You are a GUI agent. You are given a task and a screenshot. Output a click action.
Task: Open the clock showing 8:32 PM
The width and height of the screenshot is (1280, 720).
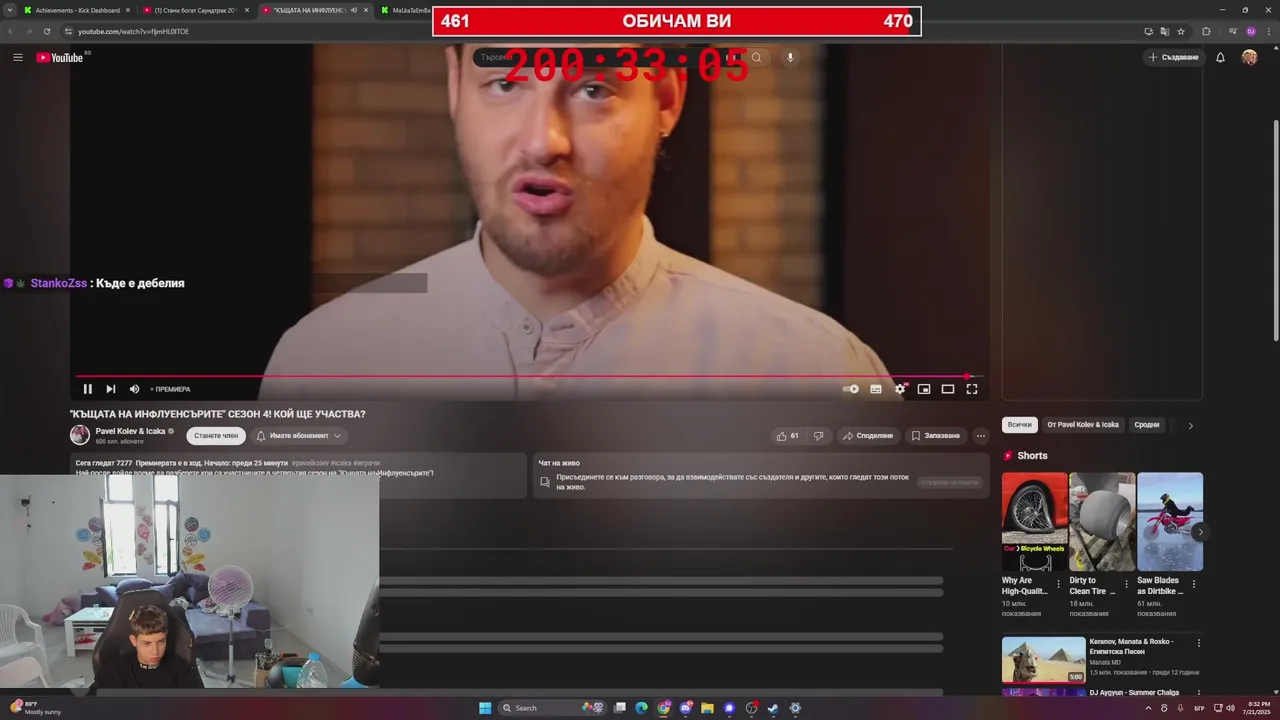coord(1257,708)
